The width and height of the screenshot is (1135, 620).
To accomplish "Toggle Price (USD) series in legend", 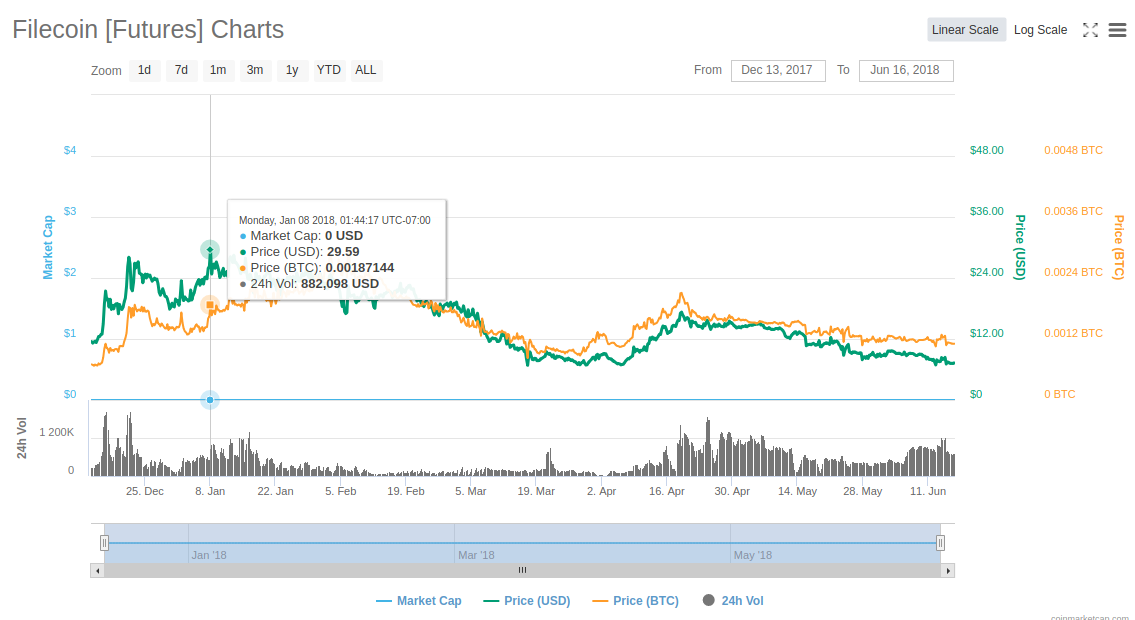I will 527,600.
